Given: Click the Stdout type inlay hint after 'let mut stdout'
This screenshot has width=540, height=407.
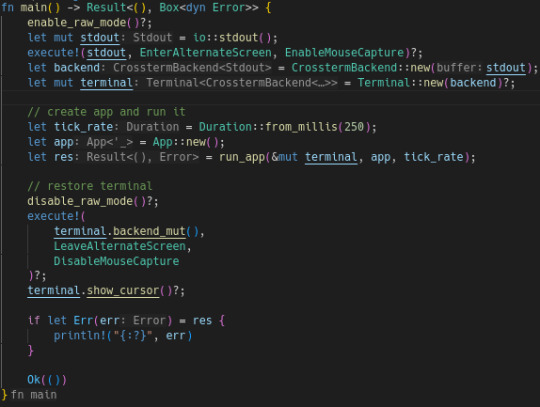Looking at the screenshot, I should (153, 38).
